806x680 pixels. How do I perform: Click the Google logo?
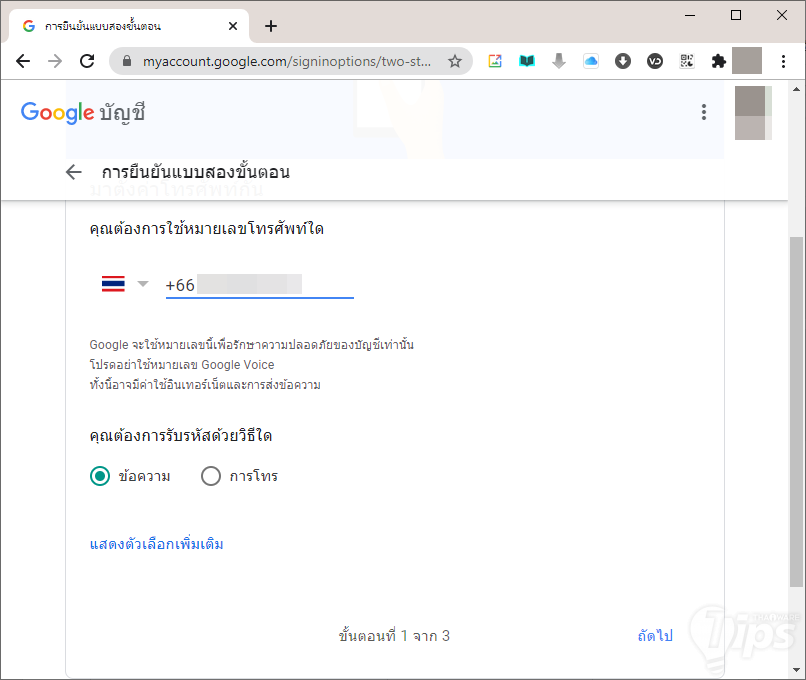click(x=57, y=112)
